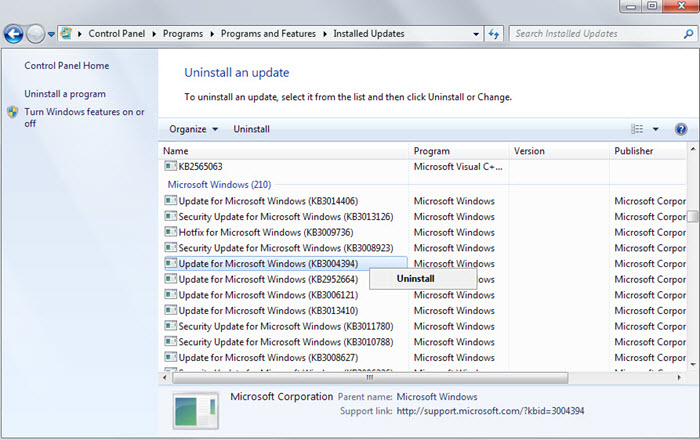
Task: Select Update for Microsoft Windows (KB3008627)
Action: click(268, 357)
